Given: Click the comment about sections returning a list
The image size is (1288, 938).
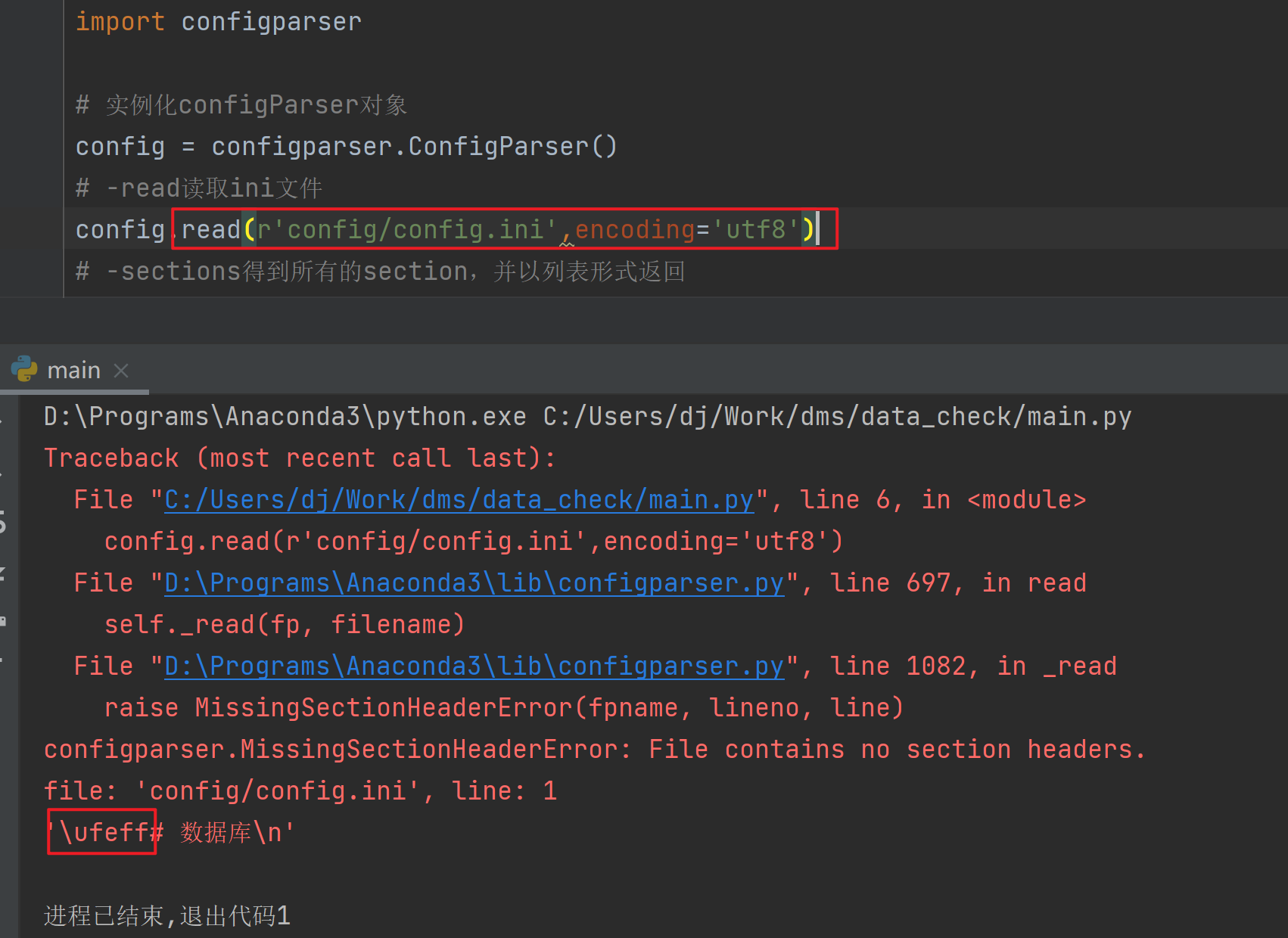Looking at the screenshot, I should click(381, 270).
